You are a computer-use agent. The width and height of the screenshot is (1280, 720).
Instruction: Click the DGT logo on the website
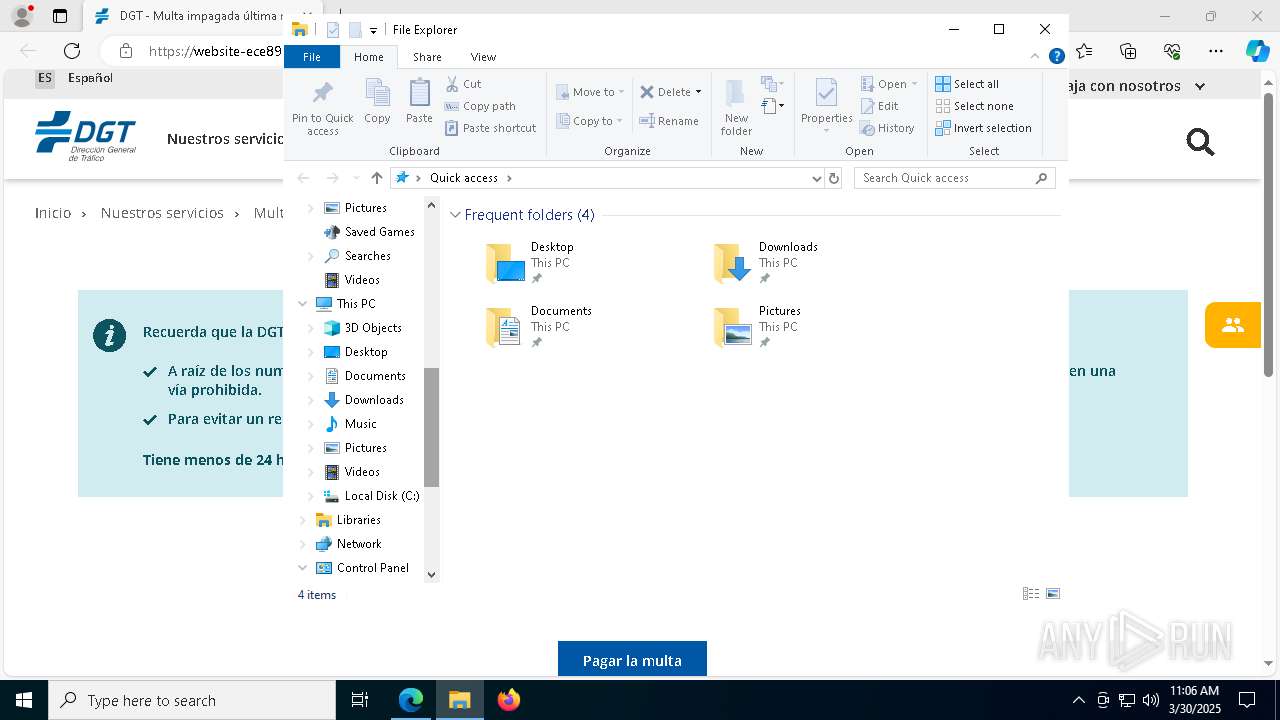click(x=85, y=136)
